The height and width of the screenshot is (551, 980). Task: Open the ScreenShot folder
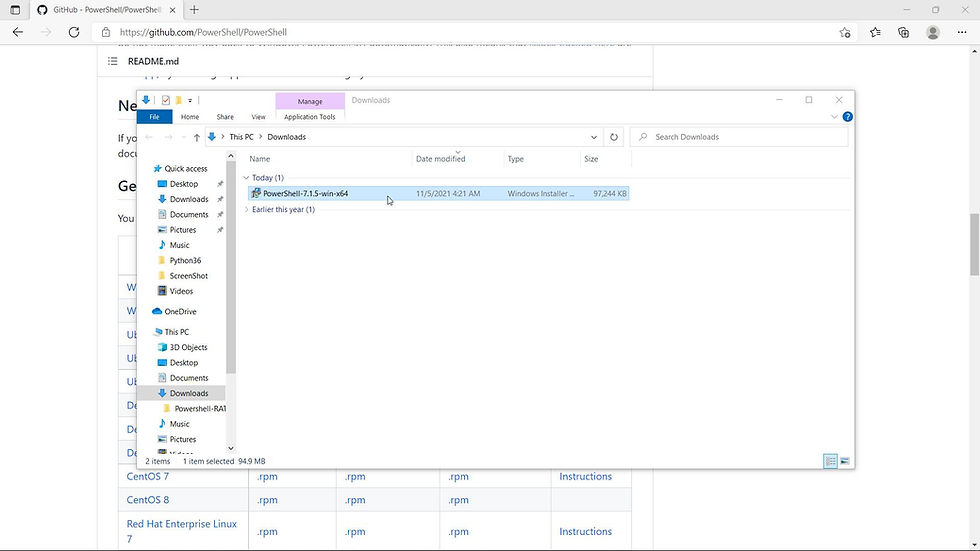(188, 276)
